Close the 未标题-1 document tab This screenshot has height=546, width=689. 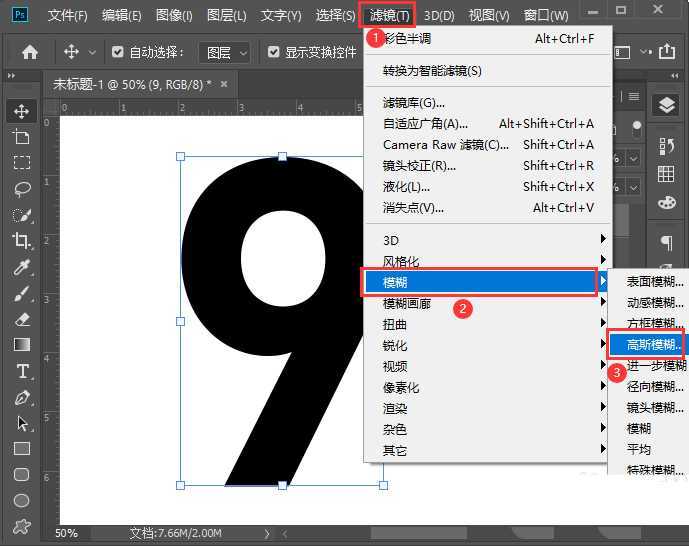coord(222,84)
